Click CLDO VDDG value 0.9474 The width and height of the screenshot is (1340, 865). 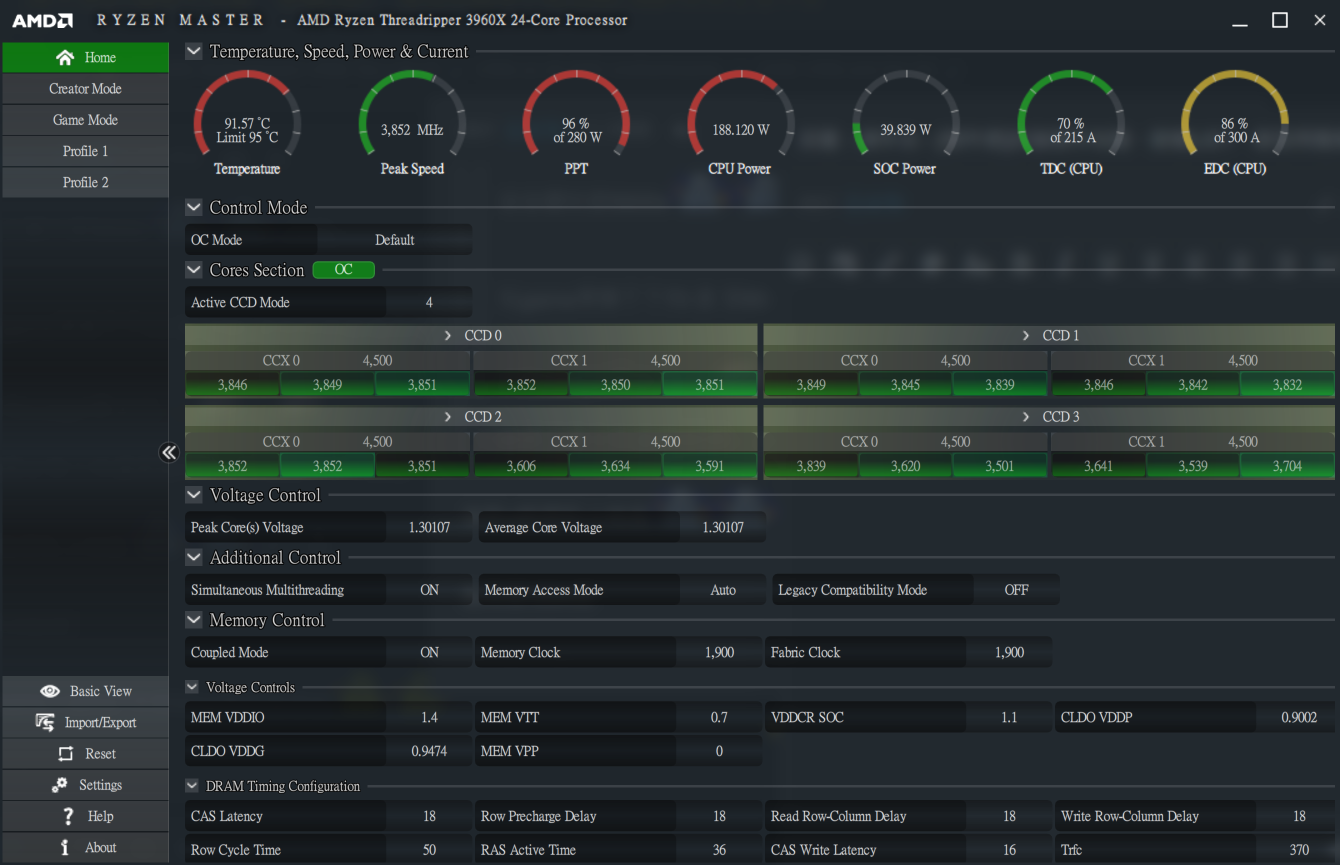429,751
